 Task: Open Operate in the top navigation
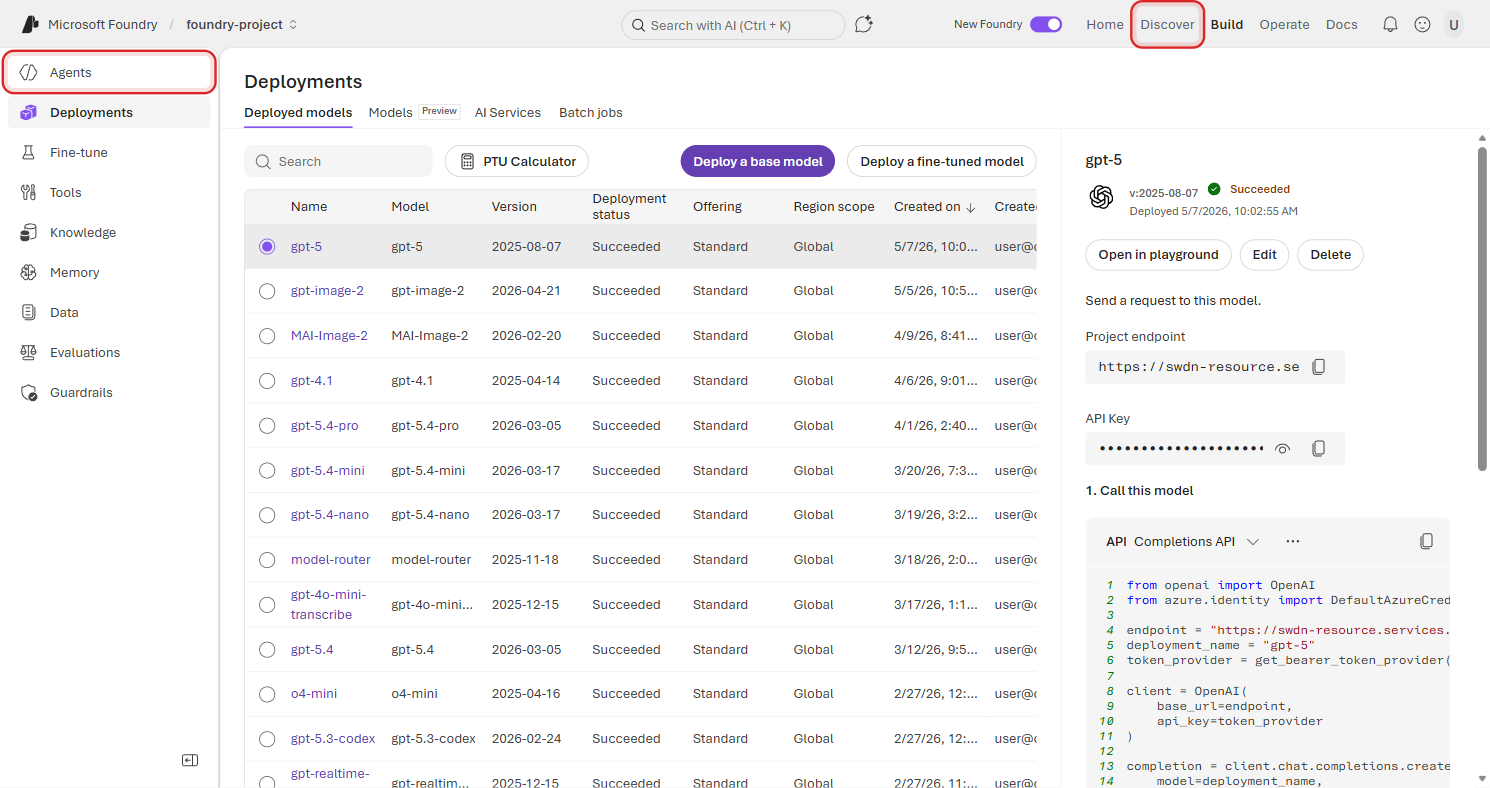(1284, 24)
